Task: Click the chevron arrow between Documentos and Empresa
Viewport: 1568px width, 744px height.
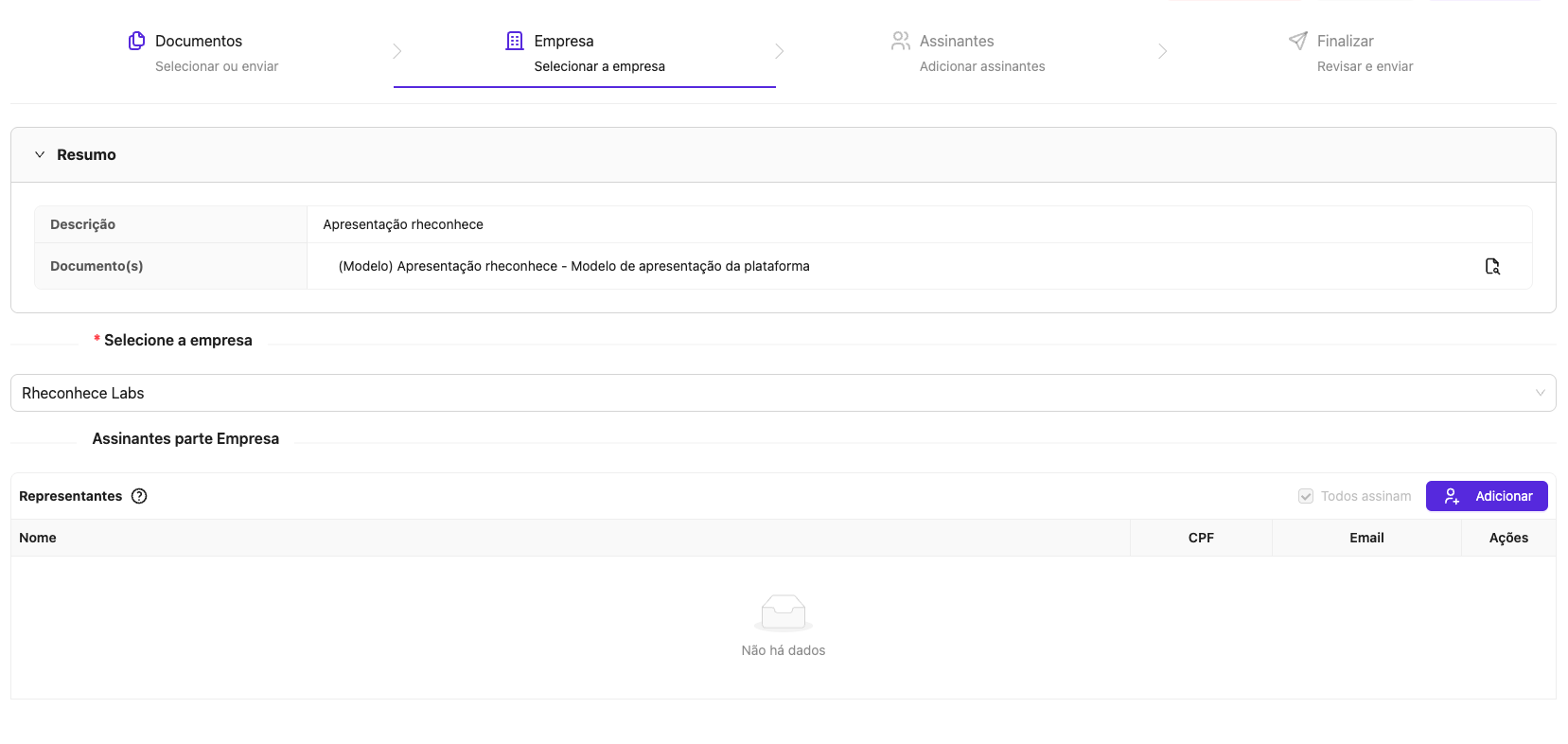Action: point(397,51)
